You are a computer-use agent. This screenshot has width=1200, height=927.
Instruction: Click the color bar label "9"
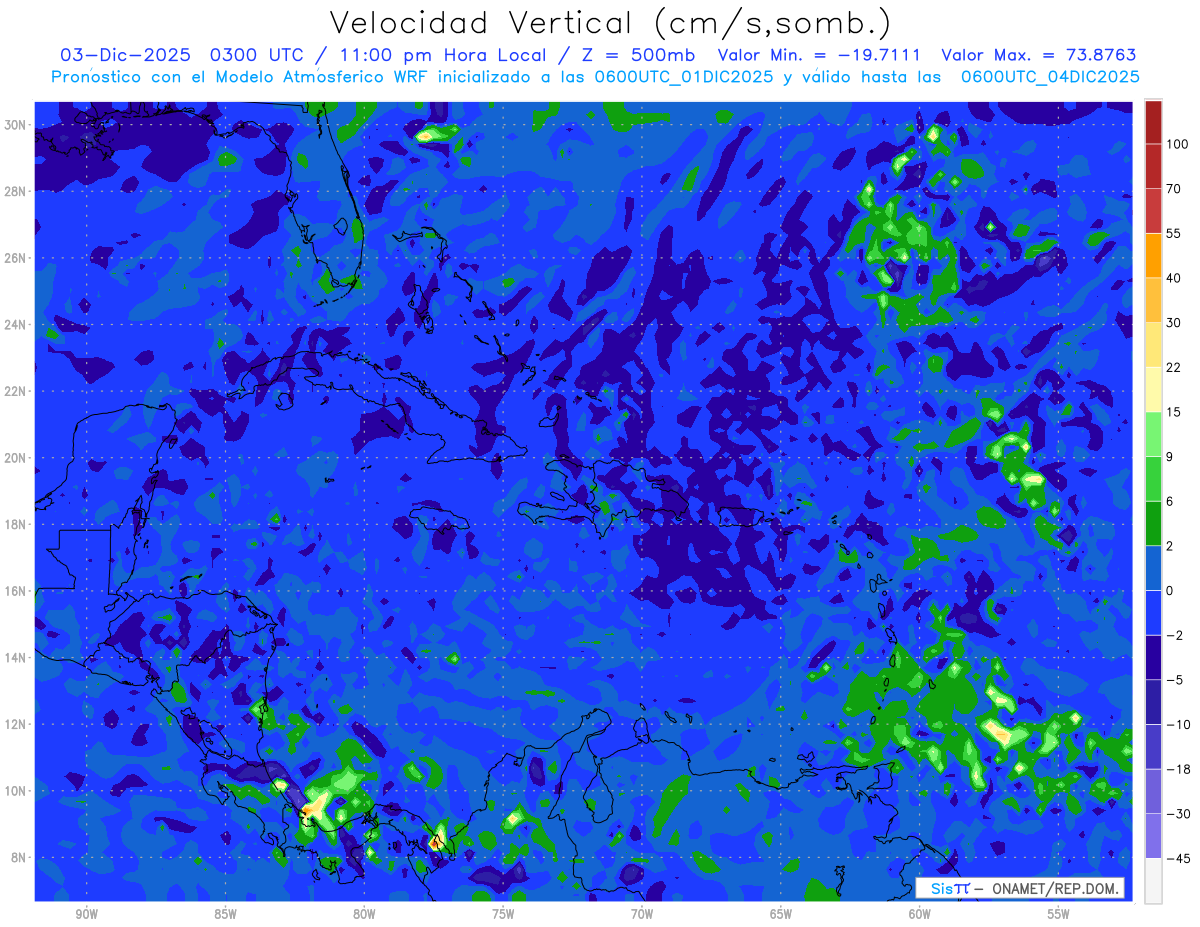click(x=1171, y=456)
